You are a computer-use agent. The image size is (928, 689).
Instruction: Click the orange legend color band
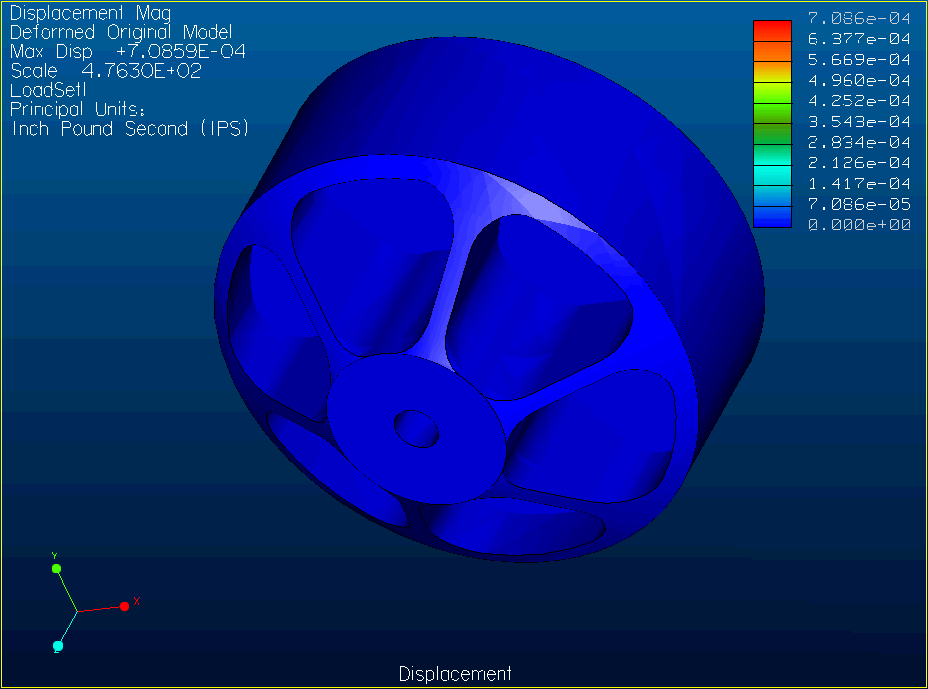(x=772, y=50)
